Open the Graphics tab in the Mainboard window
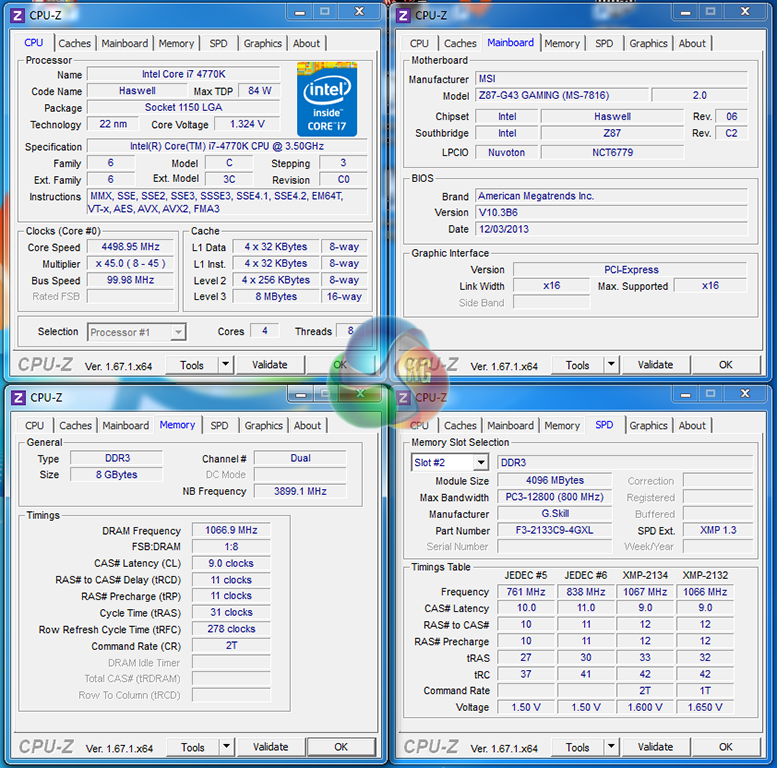This screenshot has width=777, height=768. [x=648, y=43]
